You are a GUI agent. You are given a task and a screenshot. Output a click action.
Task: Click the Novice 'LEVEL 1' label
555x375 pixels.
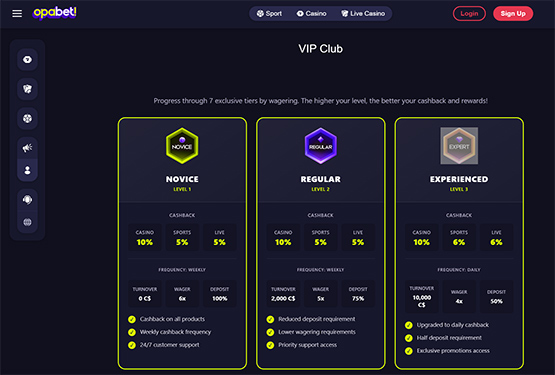coord(182,189)
